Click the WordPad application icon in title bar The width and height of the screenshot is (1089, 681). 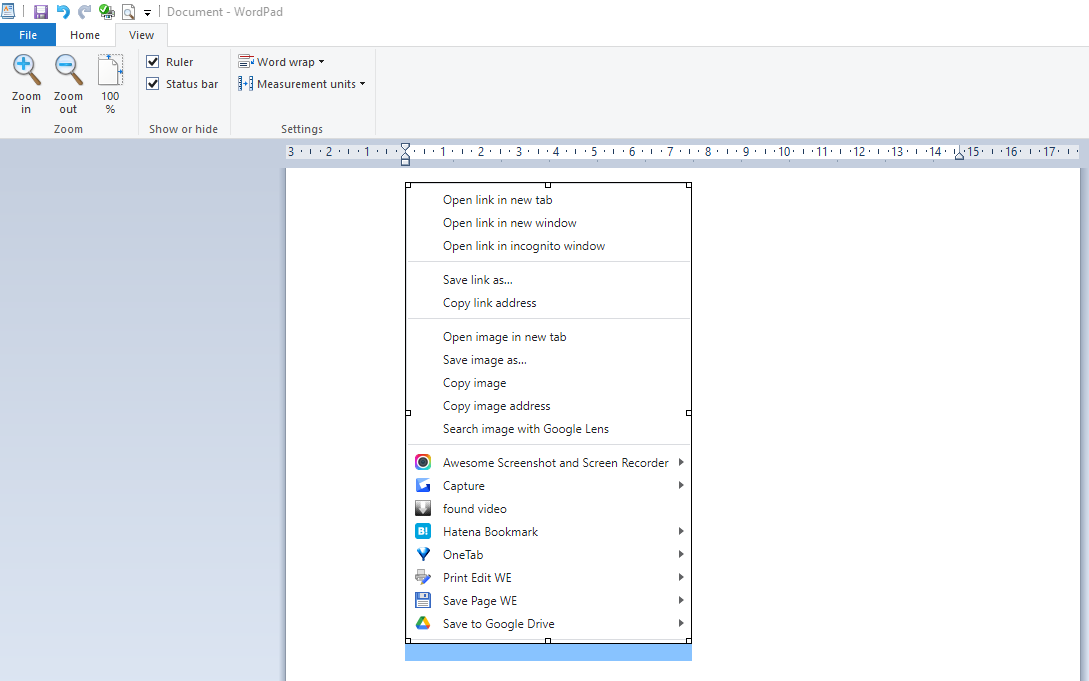coord(8,11)
